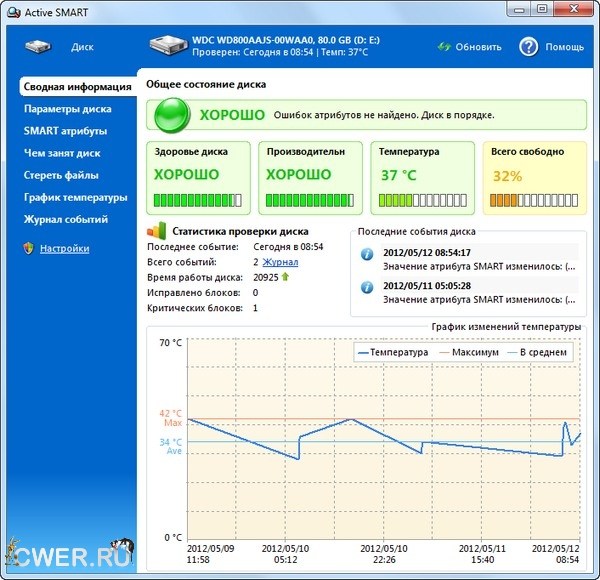This screenshot has height=580, width=600.
Task: Open Журнал событий in sidebar
Action: click(x=66, y=219)
